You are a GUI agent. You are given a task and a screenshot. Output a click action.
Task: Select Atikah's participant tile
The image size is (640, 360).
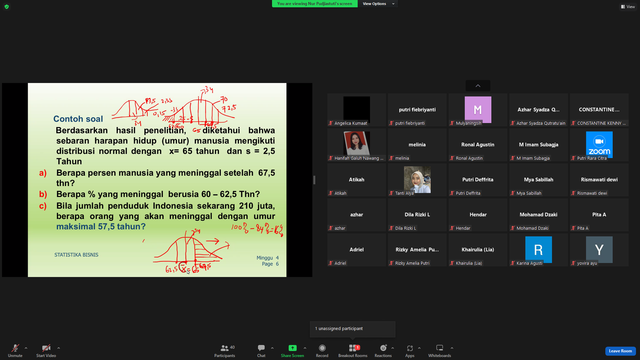point(357,180)
